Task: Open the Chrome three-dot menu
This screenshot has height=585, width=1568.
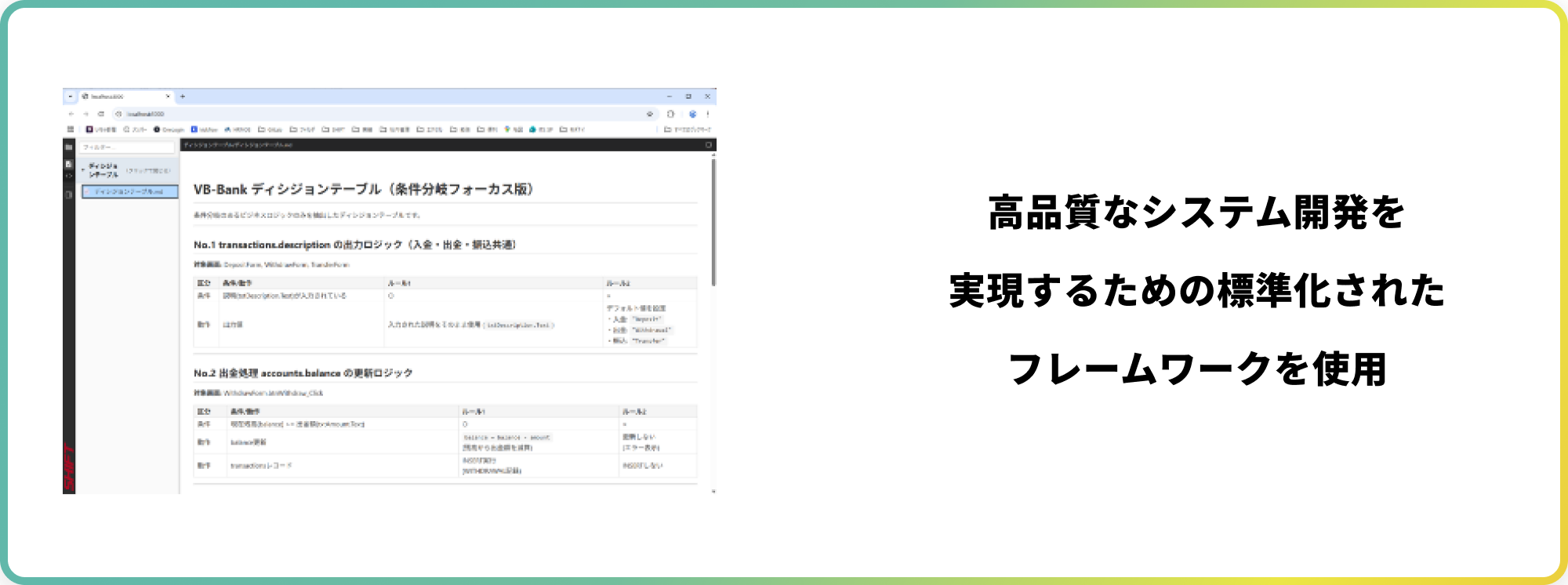Action: (708, 114)
